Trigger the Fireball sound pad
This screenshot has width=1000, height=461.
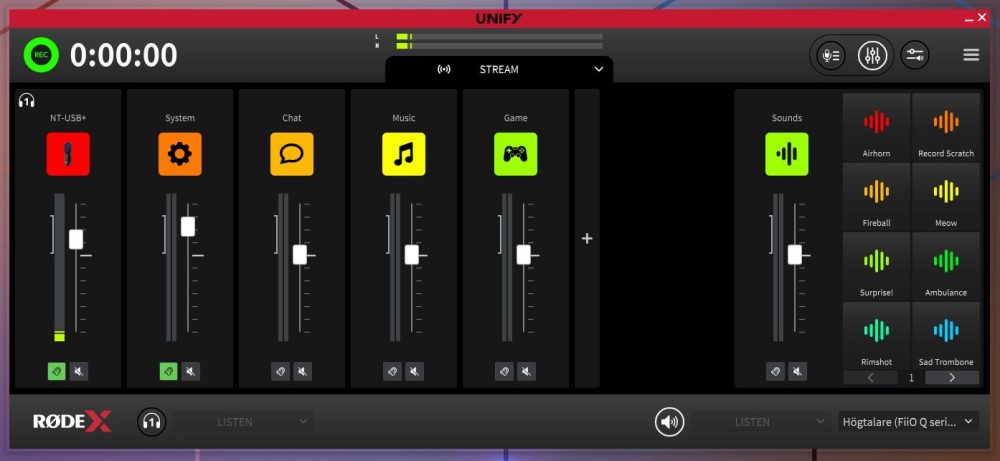(x=876, y=196)
